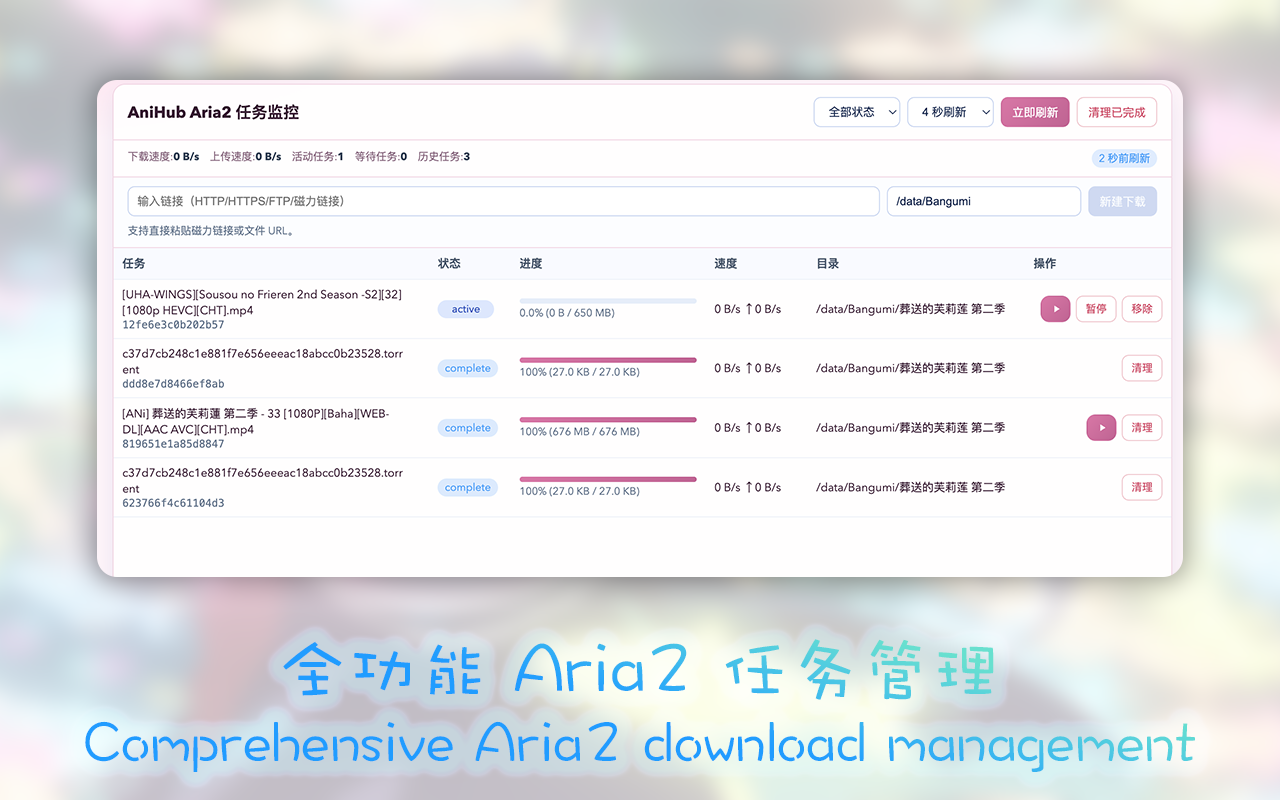Click the active status badge
This screenshot has height=800, width=1280.
(466, 309)
